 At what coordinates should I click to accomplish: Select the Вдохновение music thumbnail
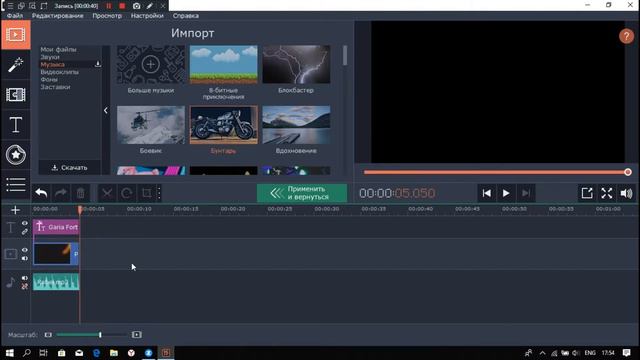[296, 125]
